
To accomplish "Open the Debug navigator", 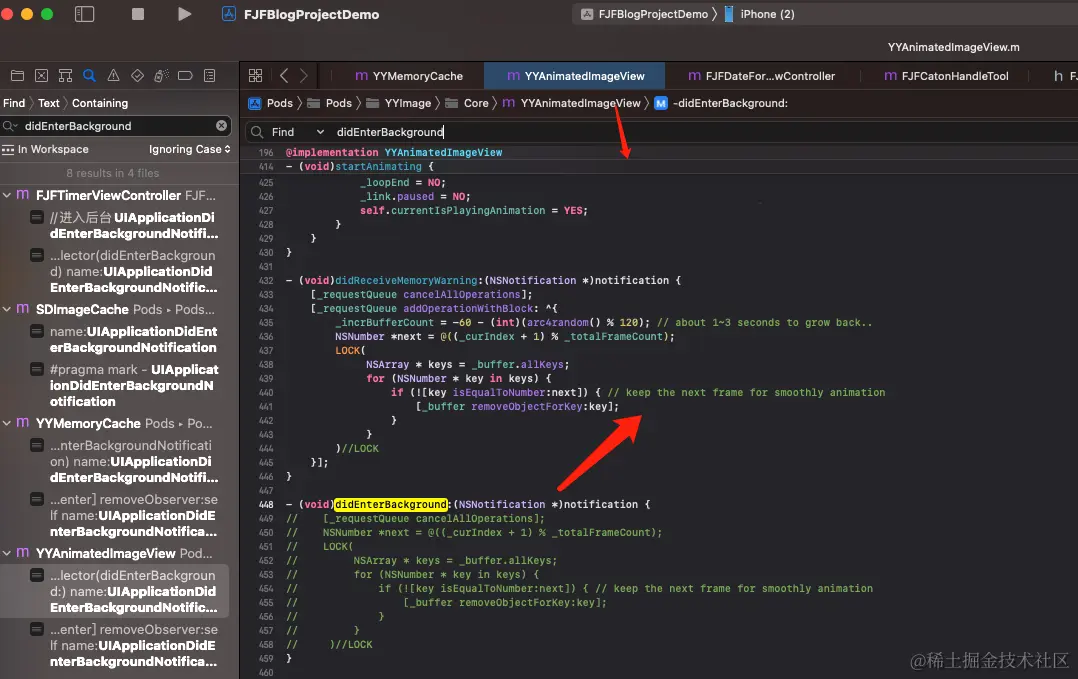I will coord(162,76).
